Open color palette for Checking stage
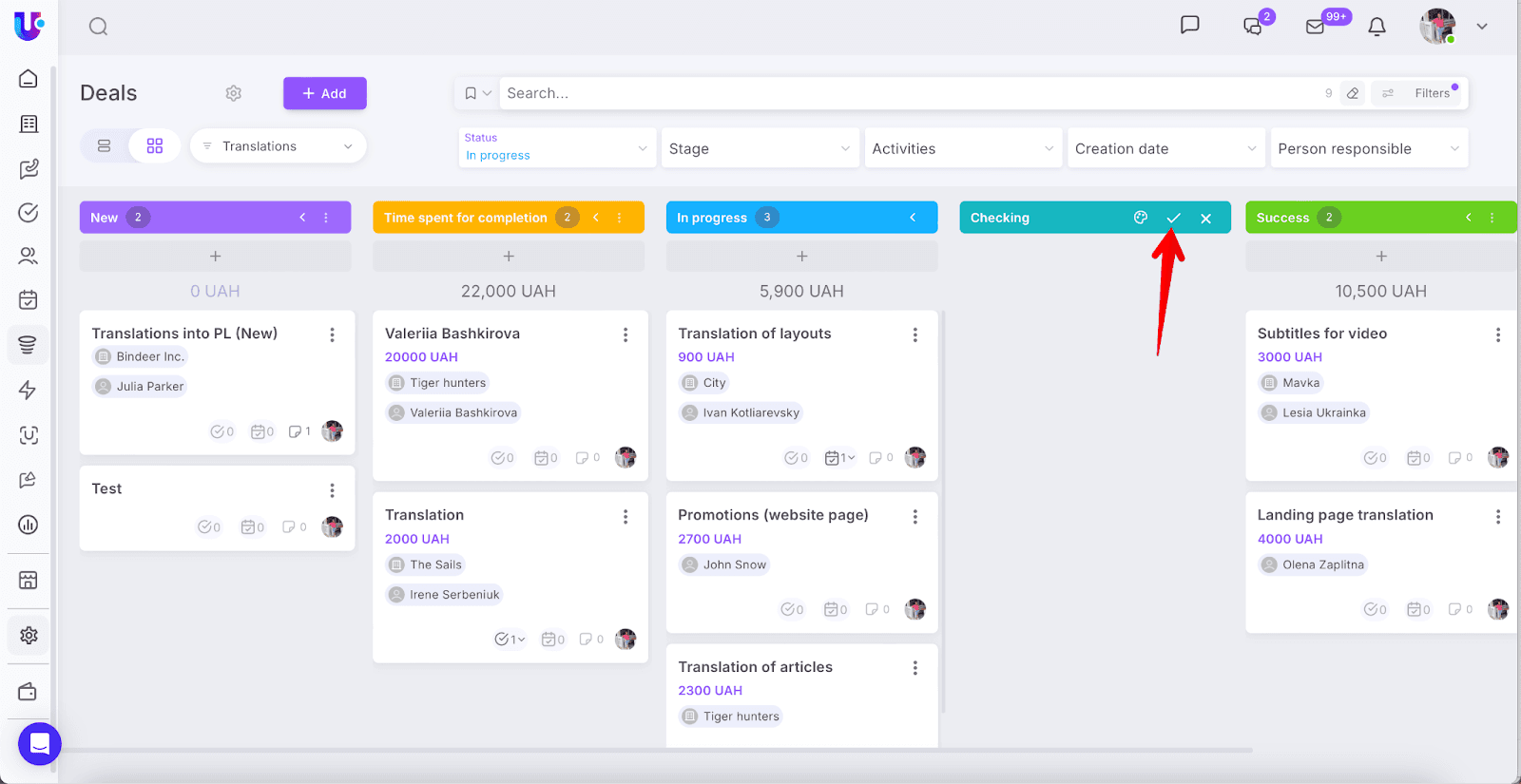This screenshot has height=784, width=1521. click(x=1141, y=218)
